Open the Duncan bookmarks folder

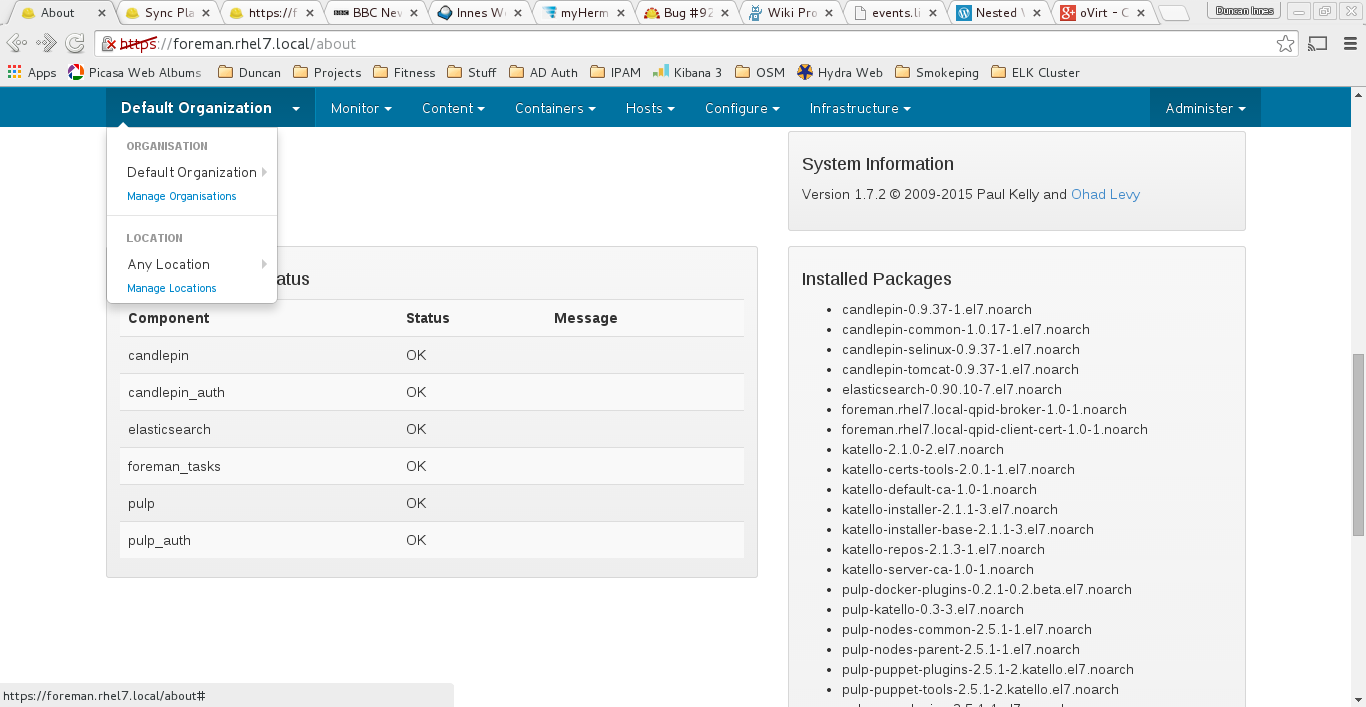(249, 72)
